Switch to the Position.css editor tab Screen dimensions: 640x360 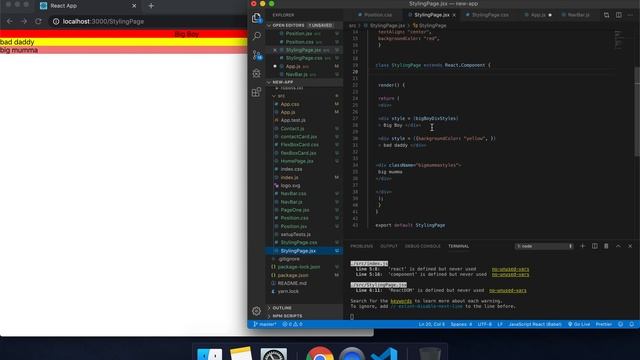tap(375, 15)
